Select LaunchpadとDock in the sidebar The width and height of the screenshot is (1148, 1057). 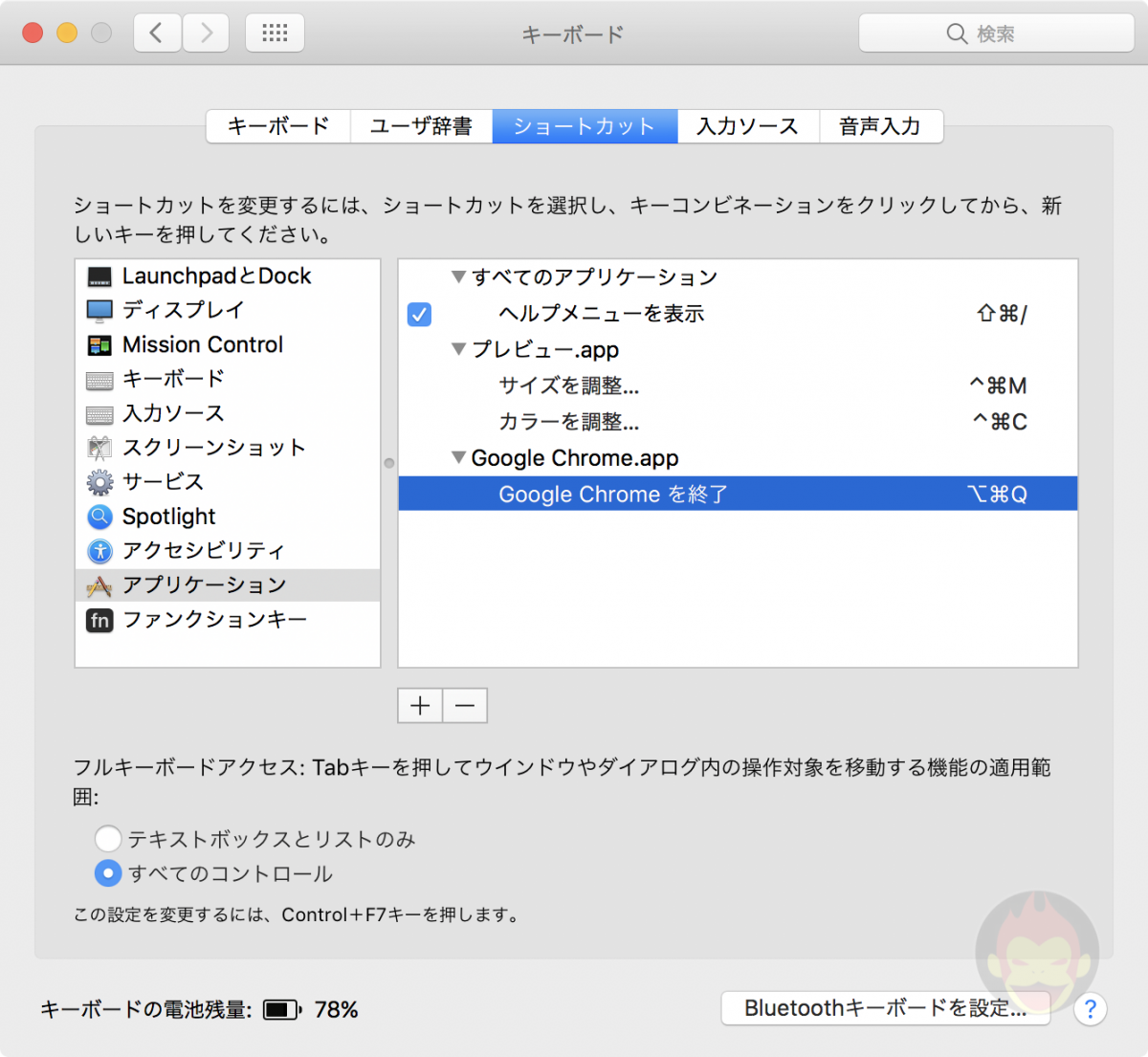[216, 275]
